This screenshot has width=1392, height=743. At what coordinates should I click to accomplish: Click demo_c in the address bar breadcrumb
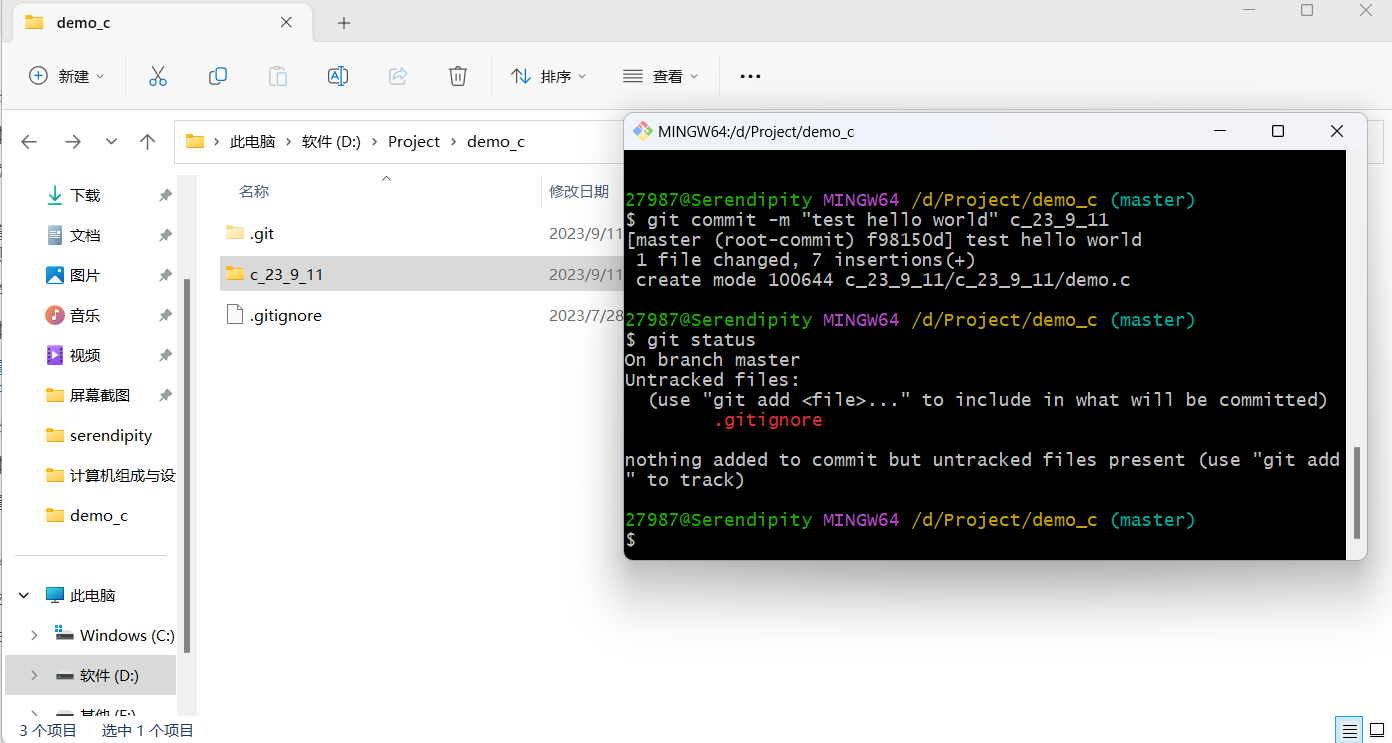(x=496, y=142)
